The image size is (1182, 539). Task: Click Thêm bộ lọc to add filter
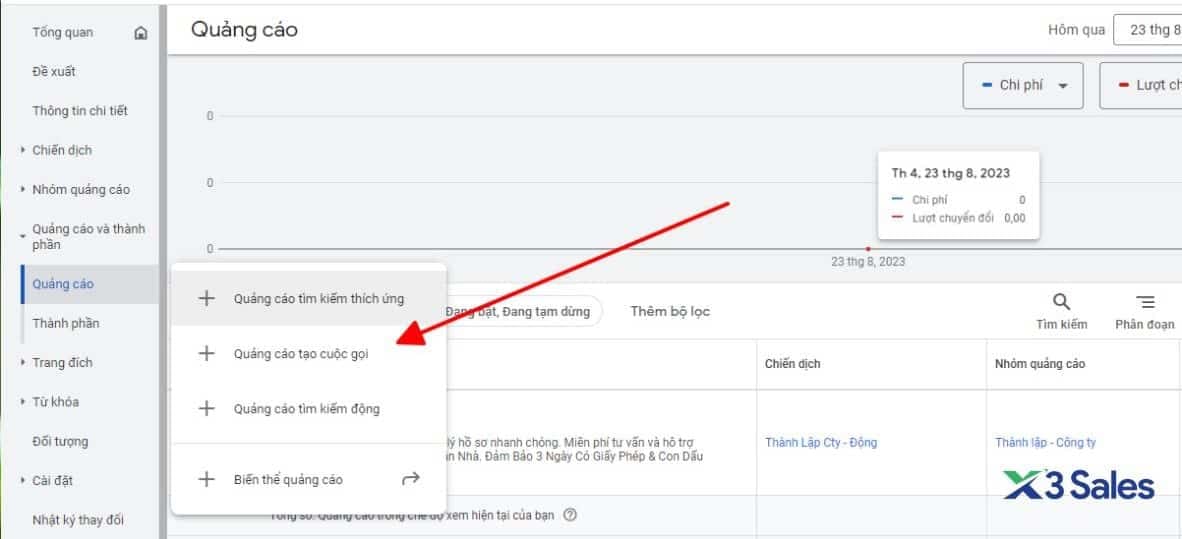click(x=670, y=311)
